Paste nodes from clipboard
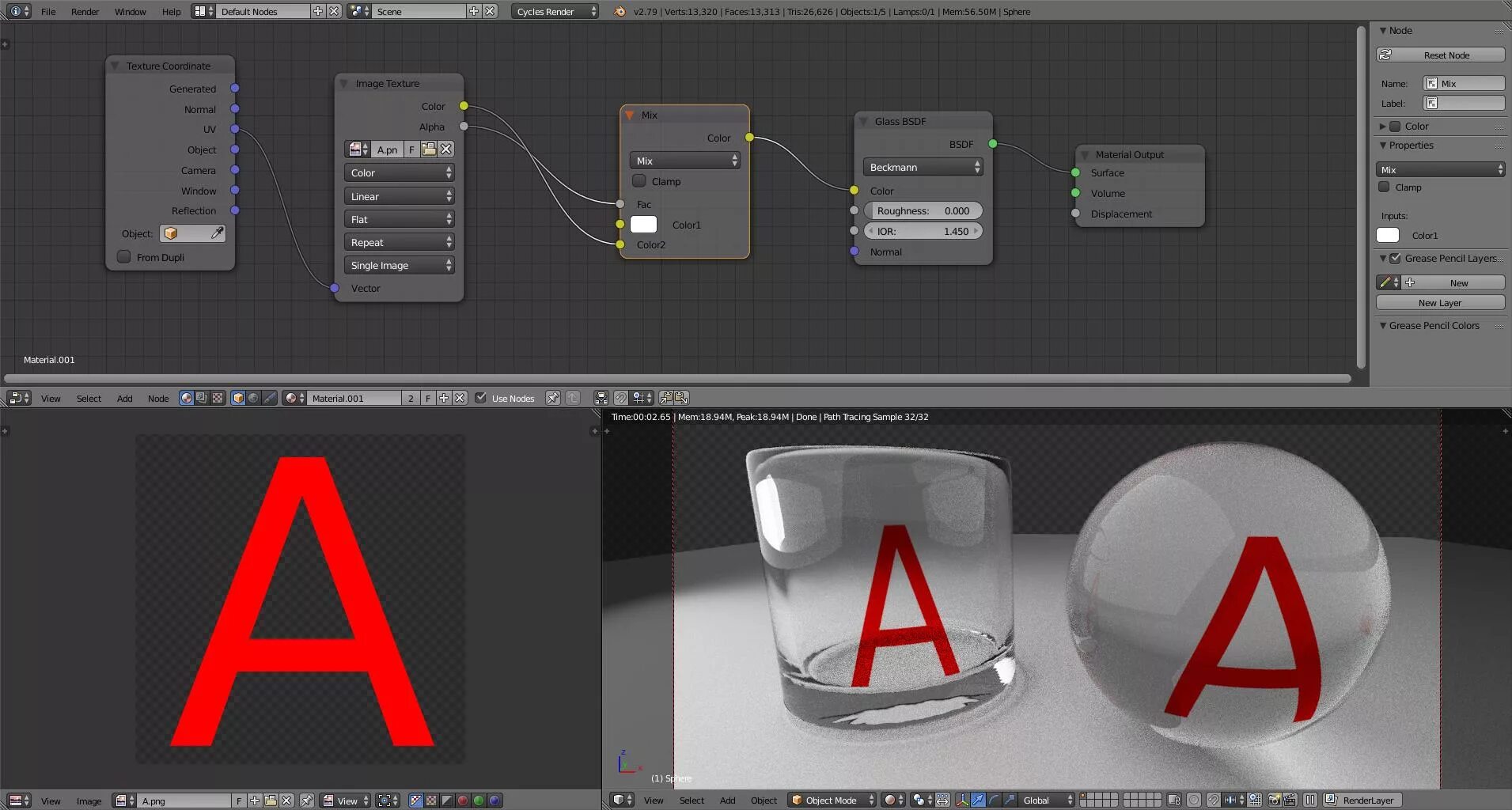1512x810 pixels. (681, 398)
